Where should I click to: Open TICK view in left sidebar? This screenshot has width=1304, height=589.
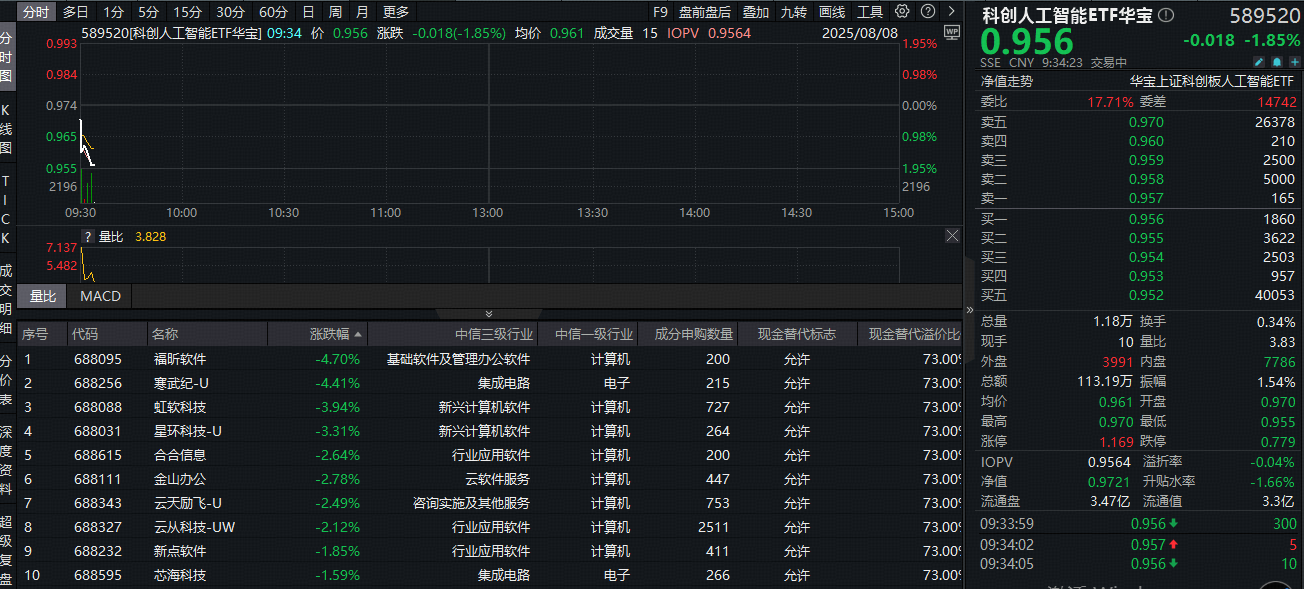pyautogui.click(x=6, y=209)
